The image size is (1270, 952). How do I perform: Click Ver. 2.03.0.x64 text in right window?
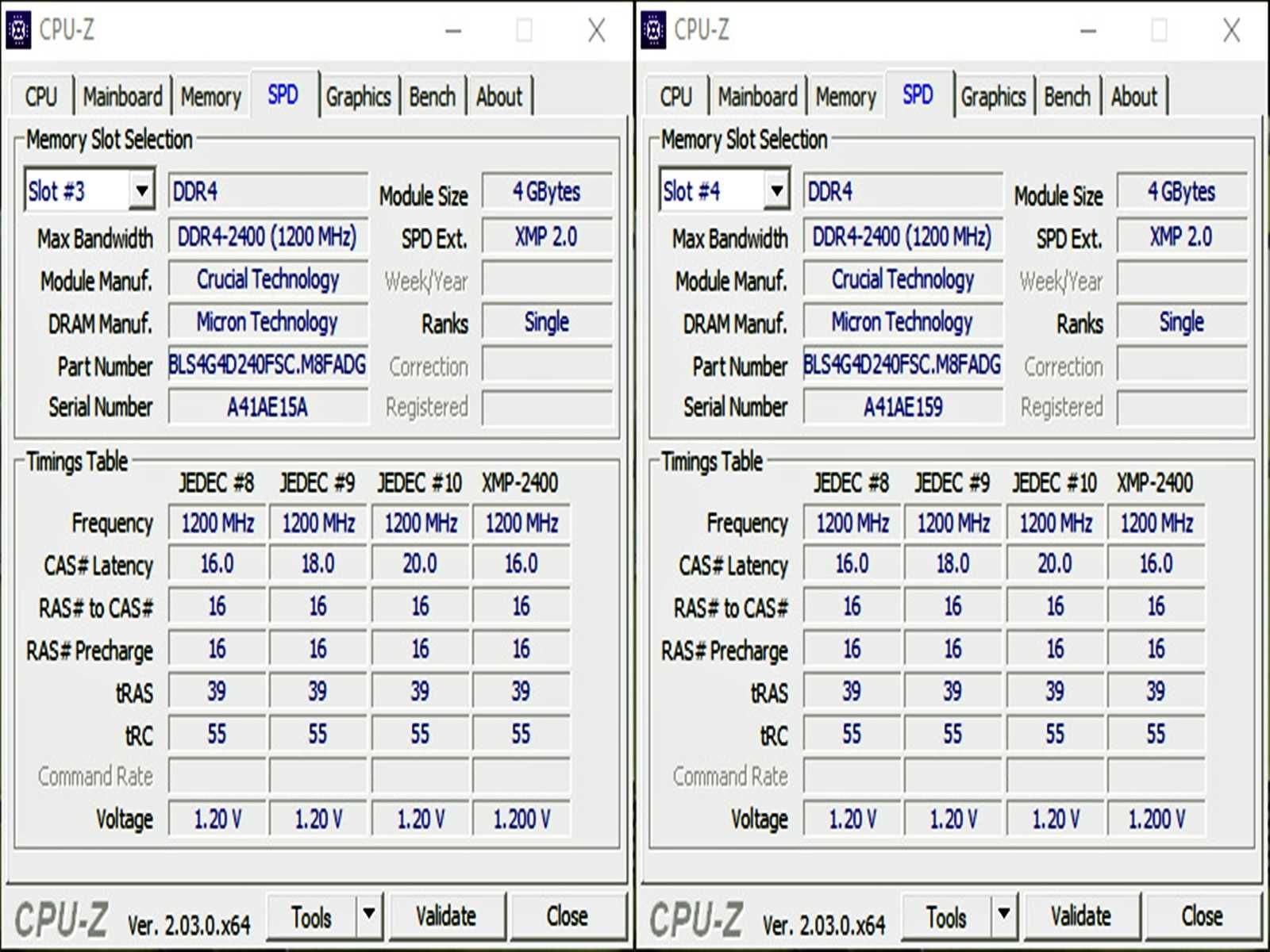pos(824,925)
